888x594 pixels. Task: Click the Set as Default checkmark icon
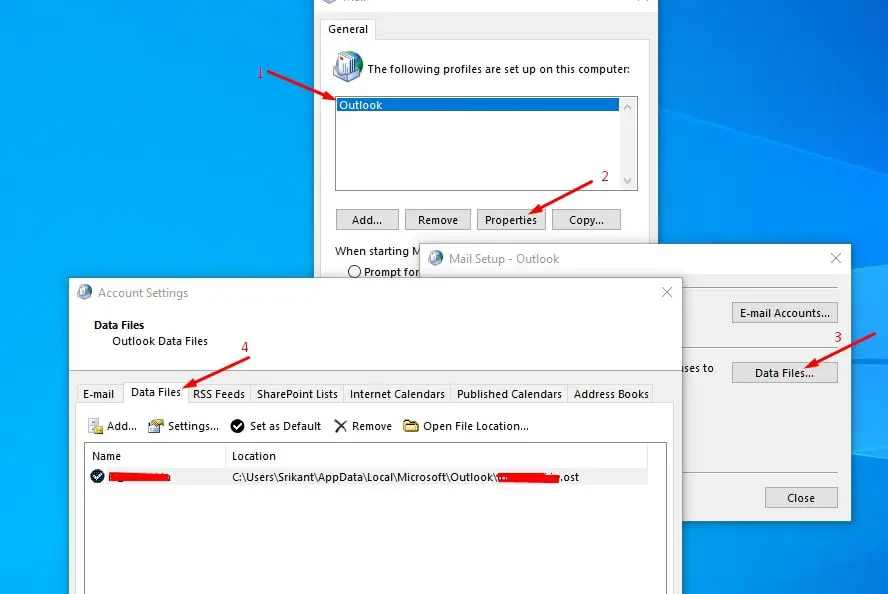point(237,426)
